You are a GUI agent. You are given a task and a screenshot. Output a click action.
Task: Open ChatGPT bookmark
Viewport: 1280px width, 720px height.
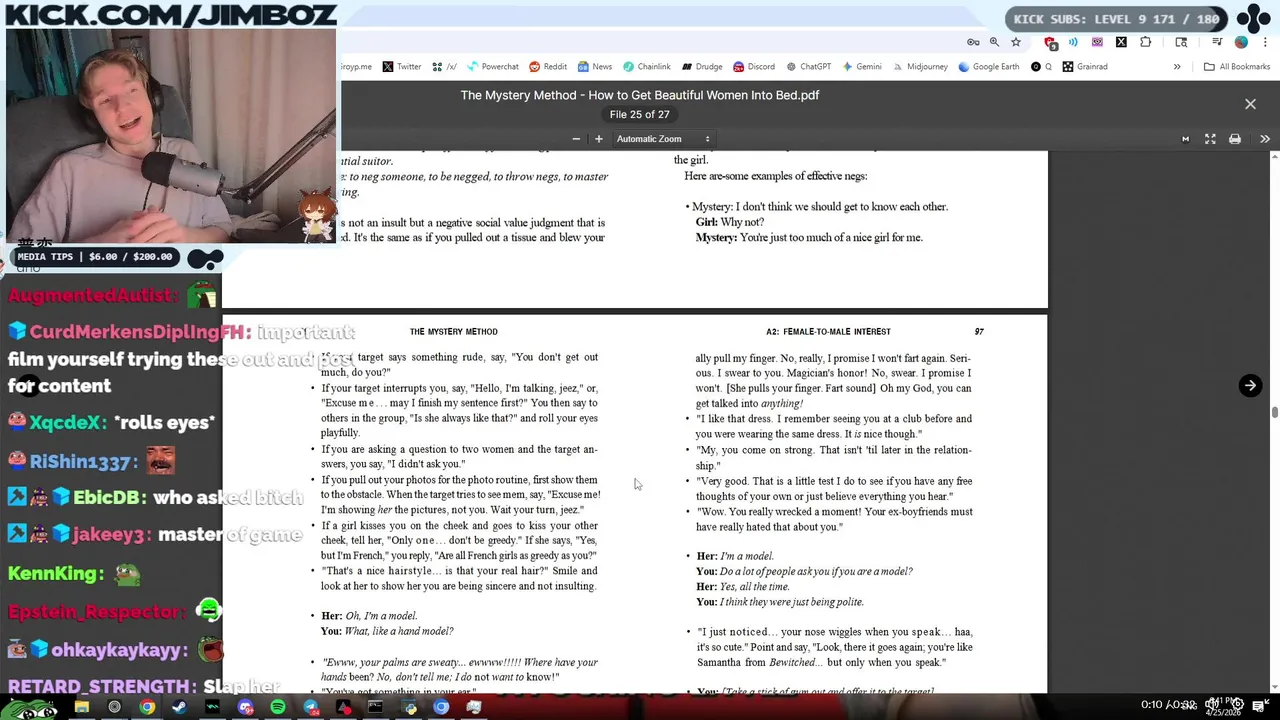[x=808, y=67]
